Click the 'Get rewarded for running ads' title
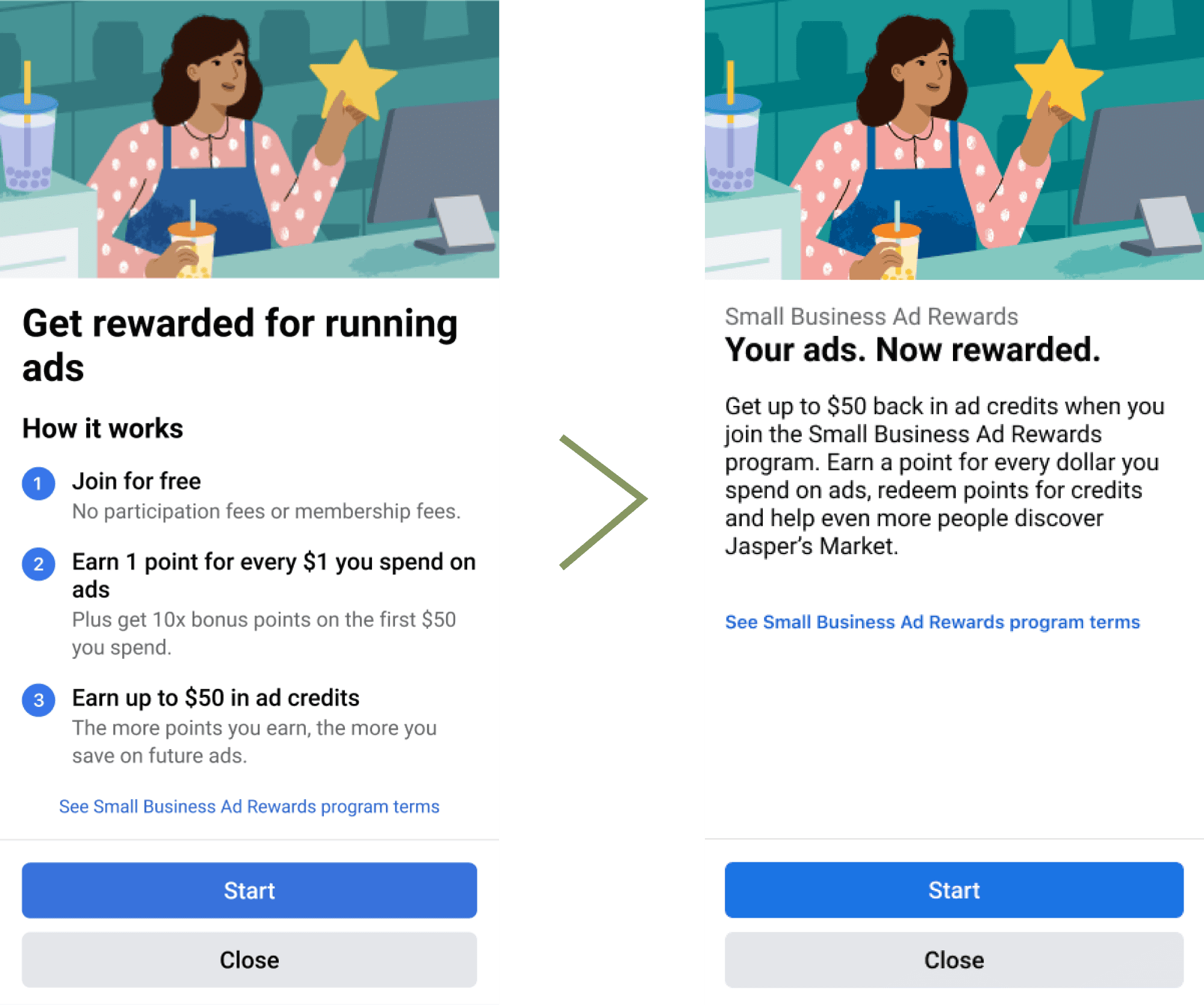1204x1005 pixels. (x=240, y=345)
